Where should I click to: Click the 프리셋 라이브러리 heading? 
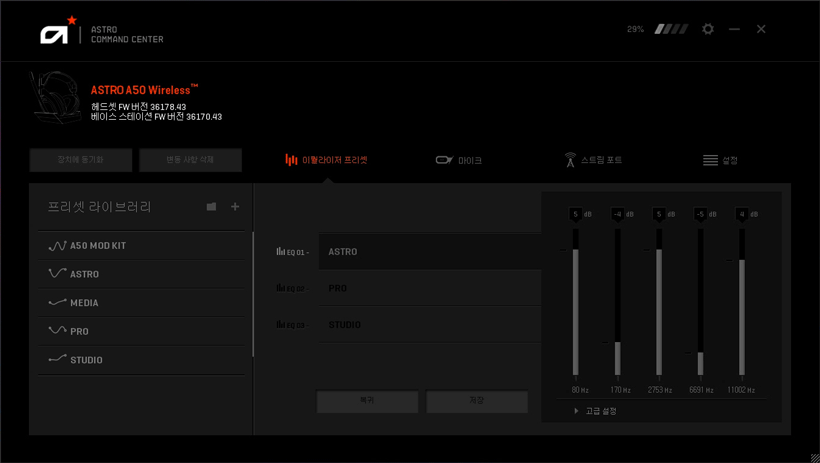pos(99,207)
